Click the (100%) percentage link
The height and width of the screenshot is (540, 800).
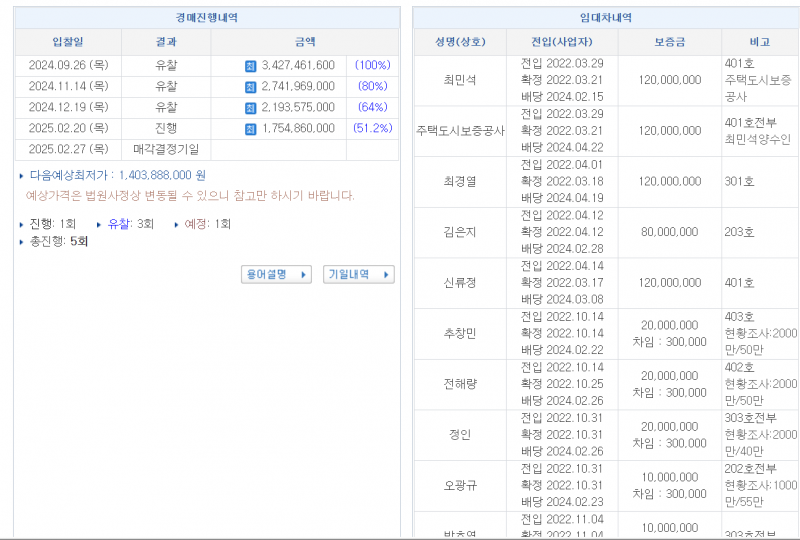pos(372,66)
